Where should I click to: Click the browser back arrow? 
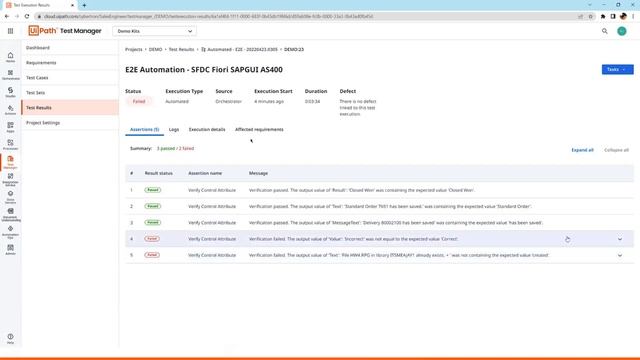tap(7, 16)
